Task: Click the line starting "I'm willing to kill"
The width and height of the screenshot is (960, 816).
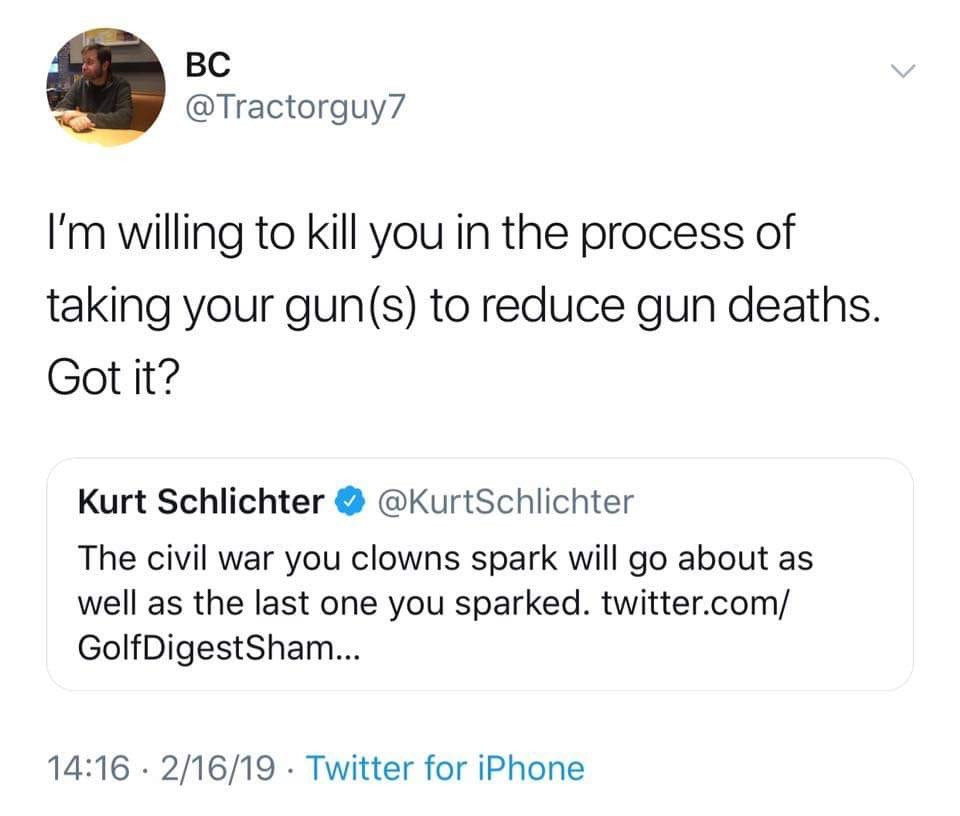Action: (x=420, y=233)
